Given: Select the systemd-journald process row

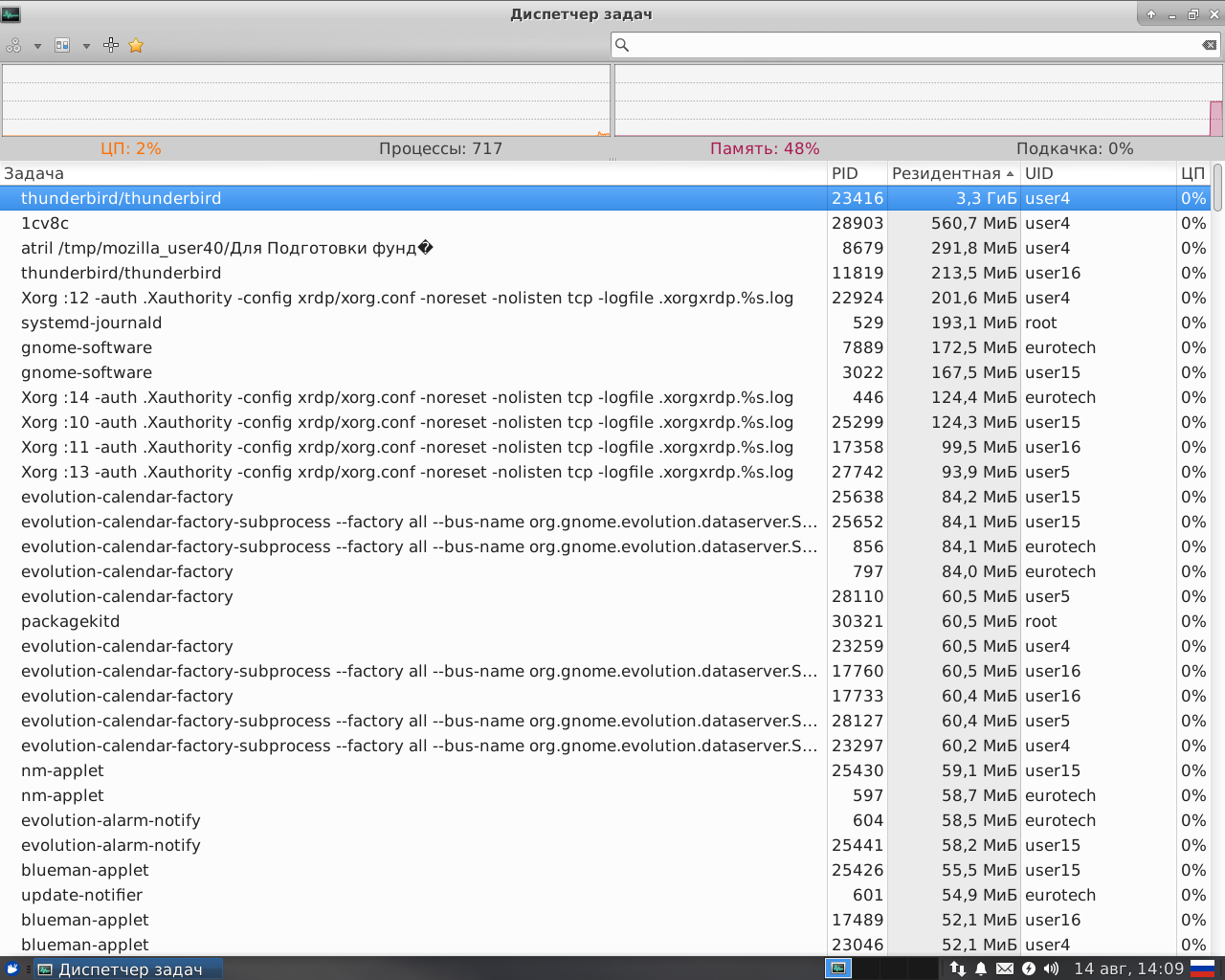Looking at the screenshot, I should [x=605, y=323].
